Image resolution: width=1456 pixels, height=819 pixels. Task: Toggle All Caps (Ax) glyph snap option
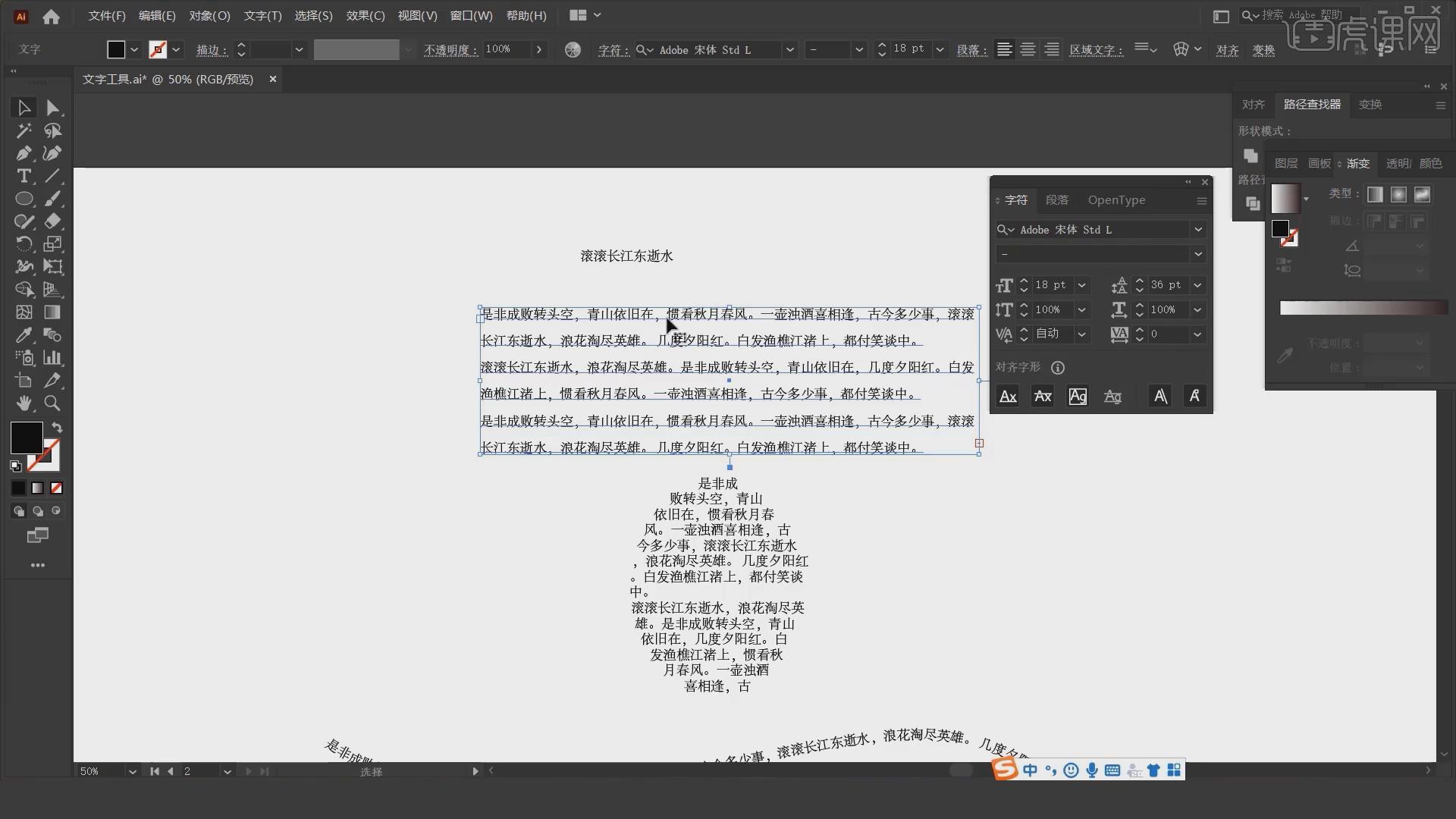coord(1008,396)
